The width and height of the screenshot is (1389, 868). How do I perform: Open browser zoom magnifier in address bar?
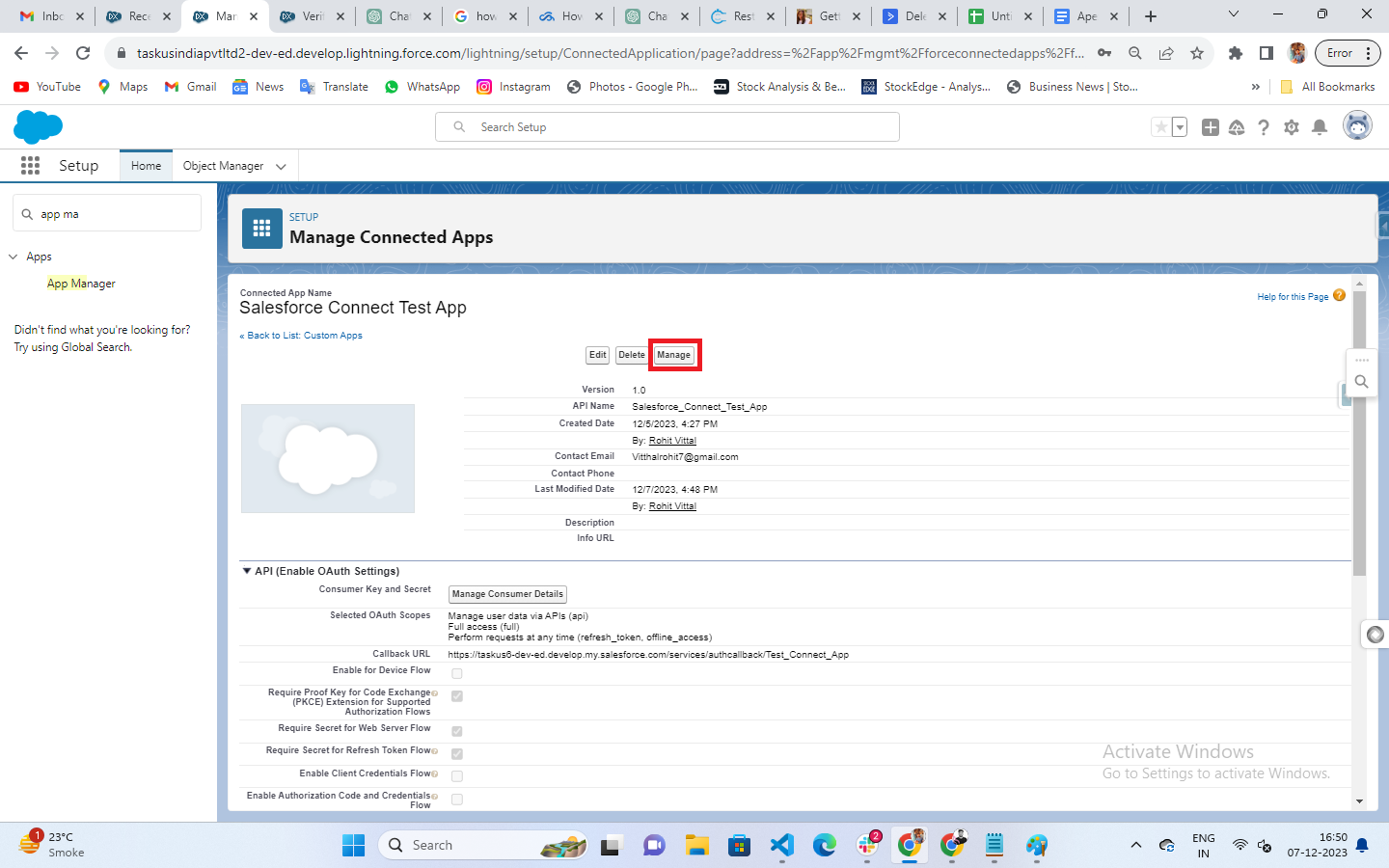[1135, 53]
